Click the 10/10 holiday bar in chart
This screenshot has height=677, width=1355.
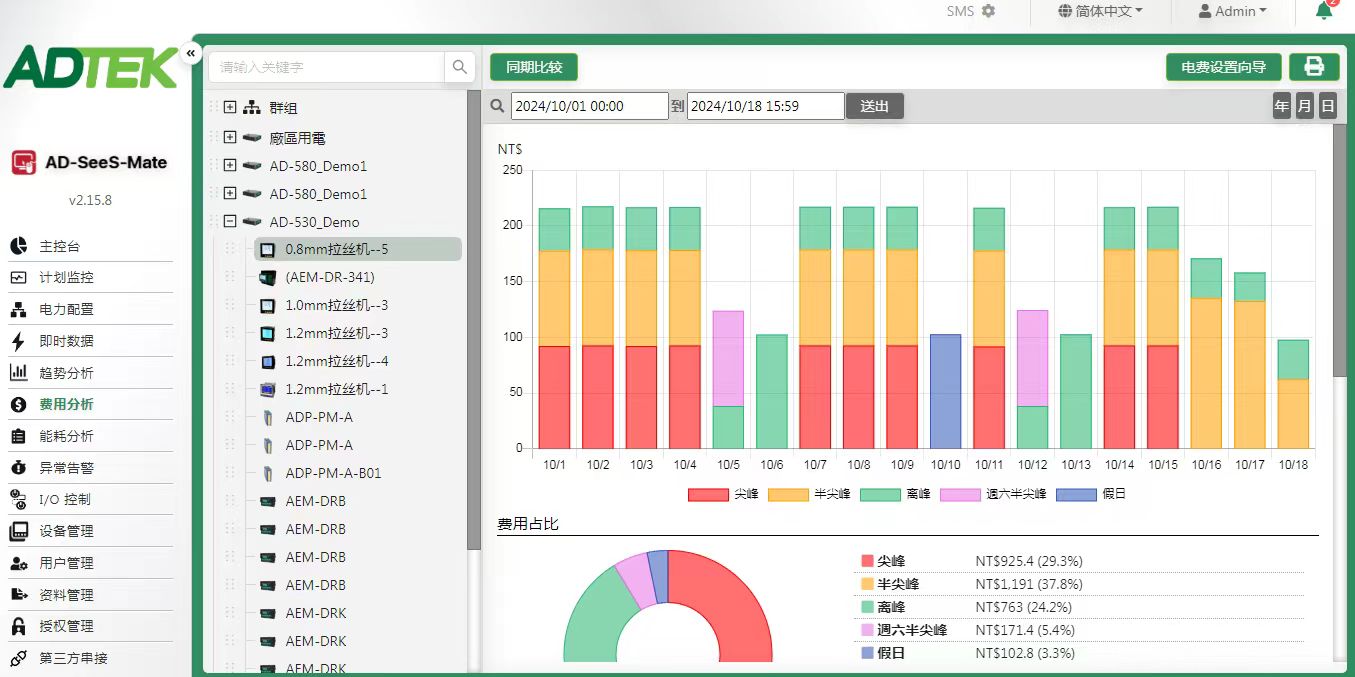click(x=945, y=391)
